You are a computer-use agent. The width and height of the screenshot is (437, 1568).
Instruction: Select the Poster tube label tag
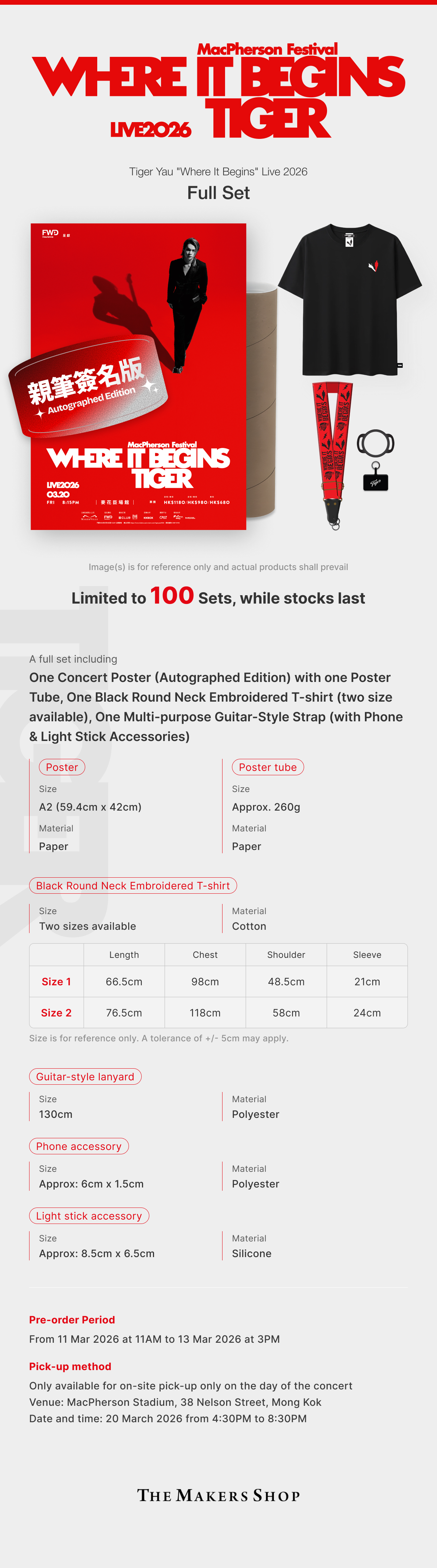coord(267,767)
